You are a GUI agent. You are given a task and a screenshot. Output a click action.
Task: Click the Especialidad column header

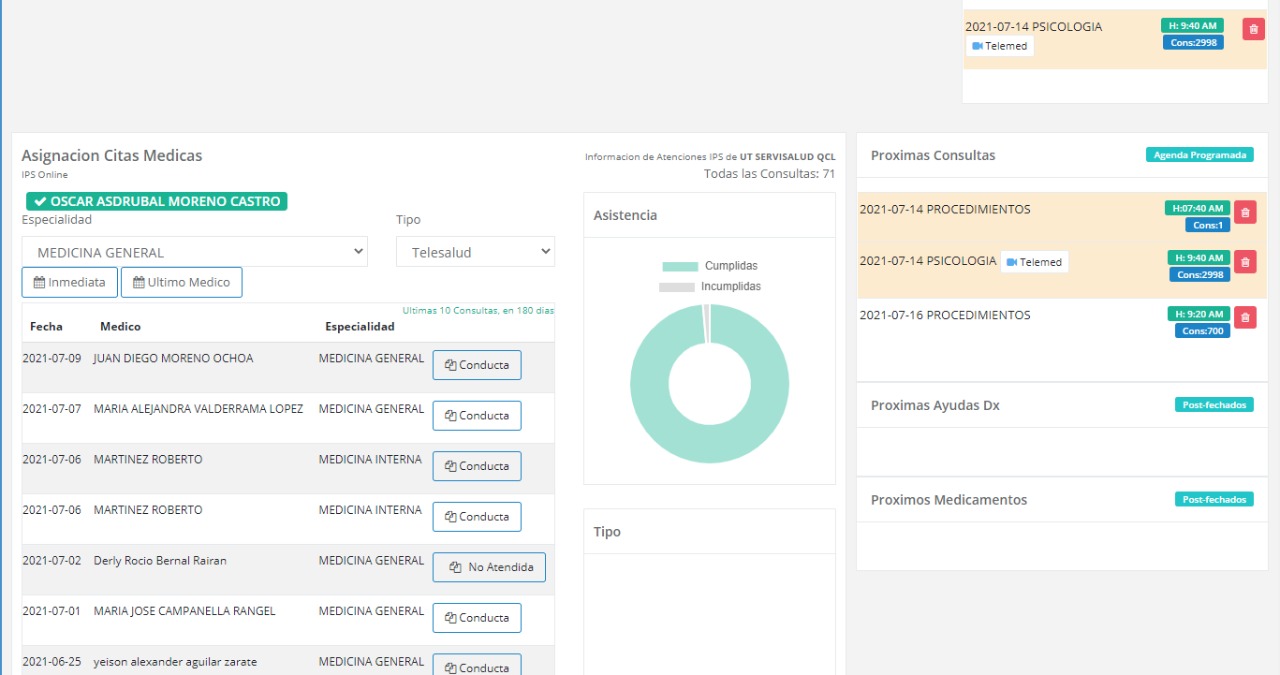(x=360, y=326)
